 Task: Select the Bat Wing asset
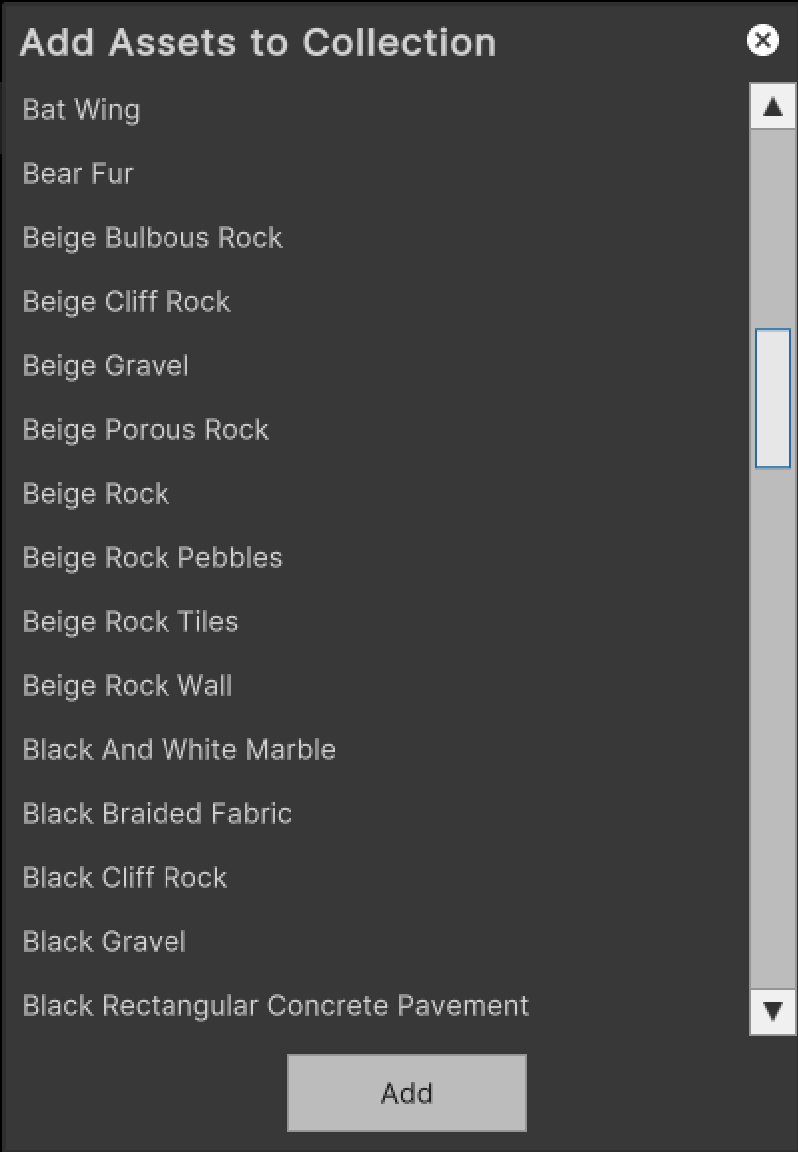click(x=80, y=110)
